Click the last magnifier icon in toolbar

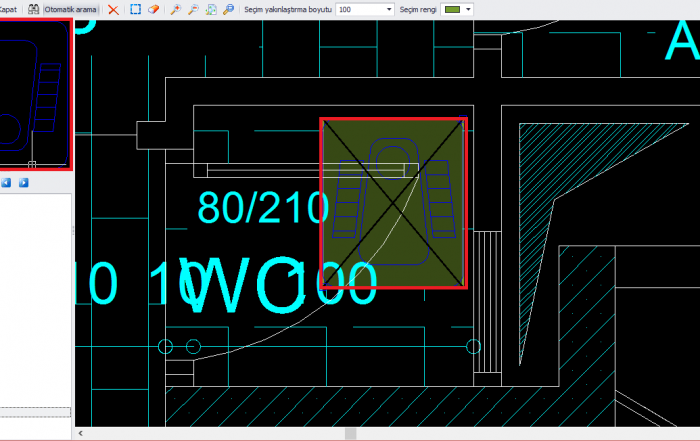(x=228, y=9)
